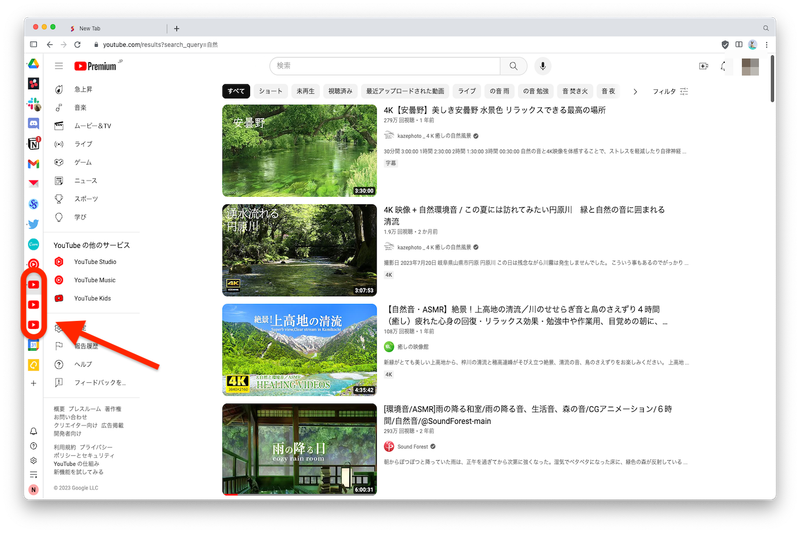Open the YouTube account avatar
This screenshot has height=533, width=800.
tap(750, 66)
